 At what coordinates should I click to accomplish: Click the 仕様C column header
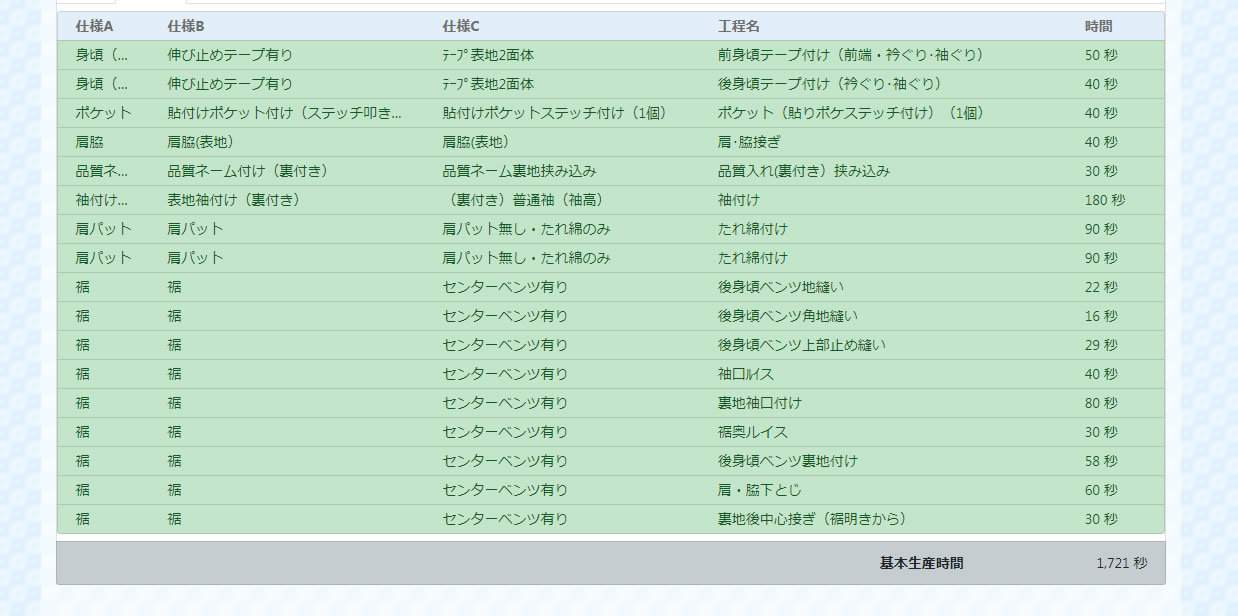pyautogui.click(x=461, y=26)
